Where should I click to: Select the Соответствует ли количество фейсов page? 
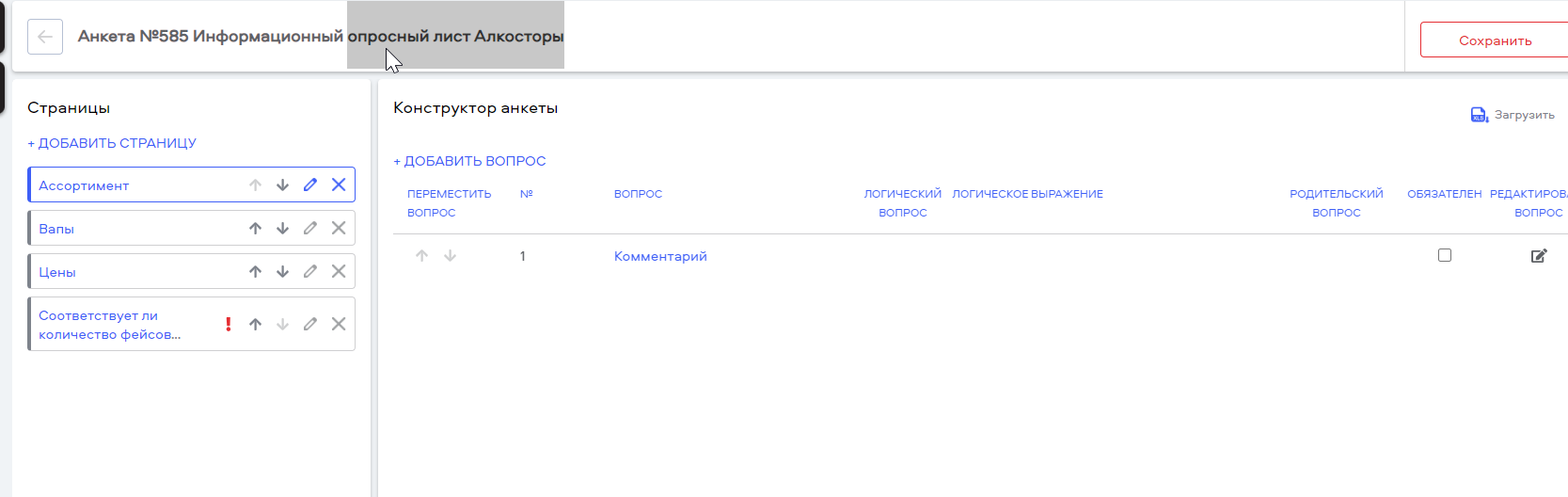tap(109, 325)
